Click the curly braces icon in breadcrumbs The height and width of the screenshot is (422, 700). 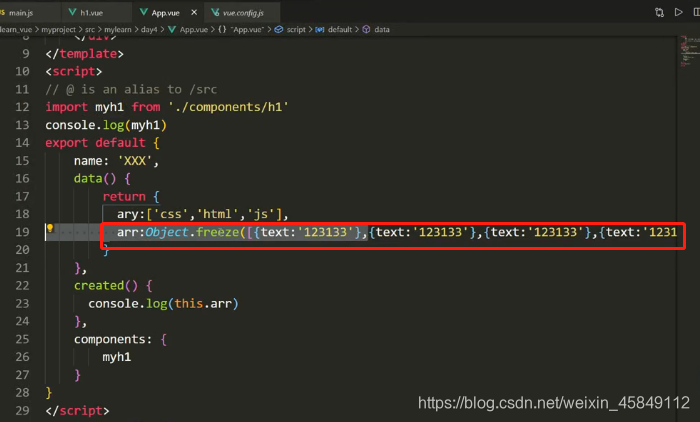222,29
